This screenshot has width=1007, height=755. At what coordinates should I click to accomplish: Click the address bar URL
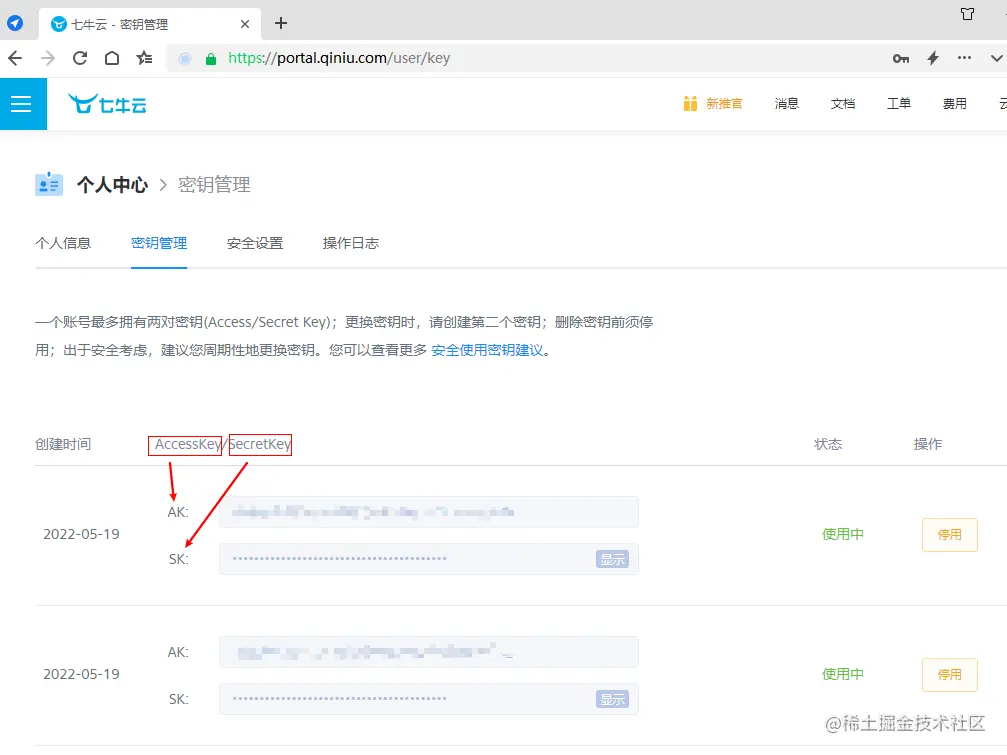pyautogui.click(x=339, y=58)
